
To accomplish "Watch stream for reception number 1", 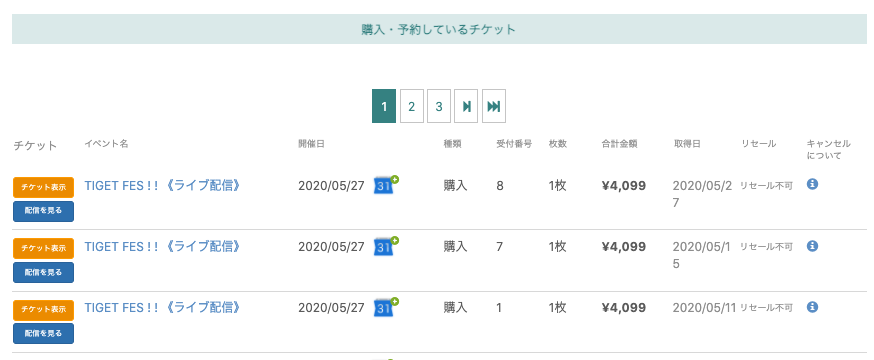I will tap(43, 333).
